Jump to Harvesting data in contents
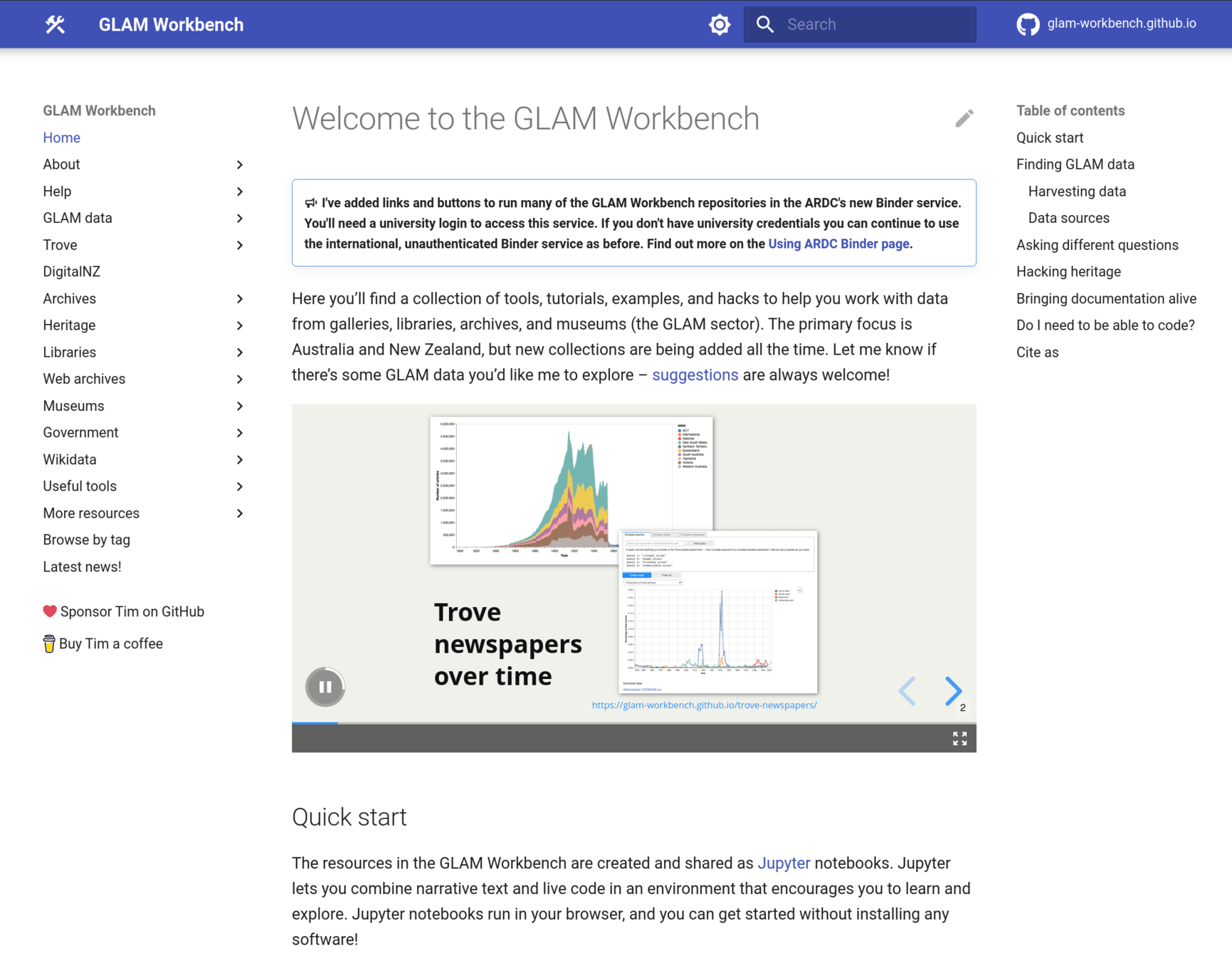Screen dimensions: 1232x961 (x=1076, y=191)
